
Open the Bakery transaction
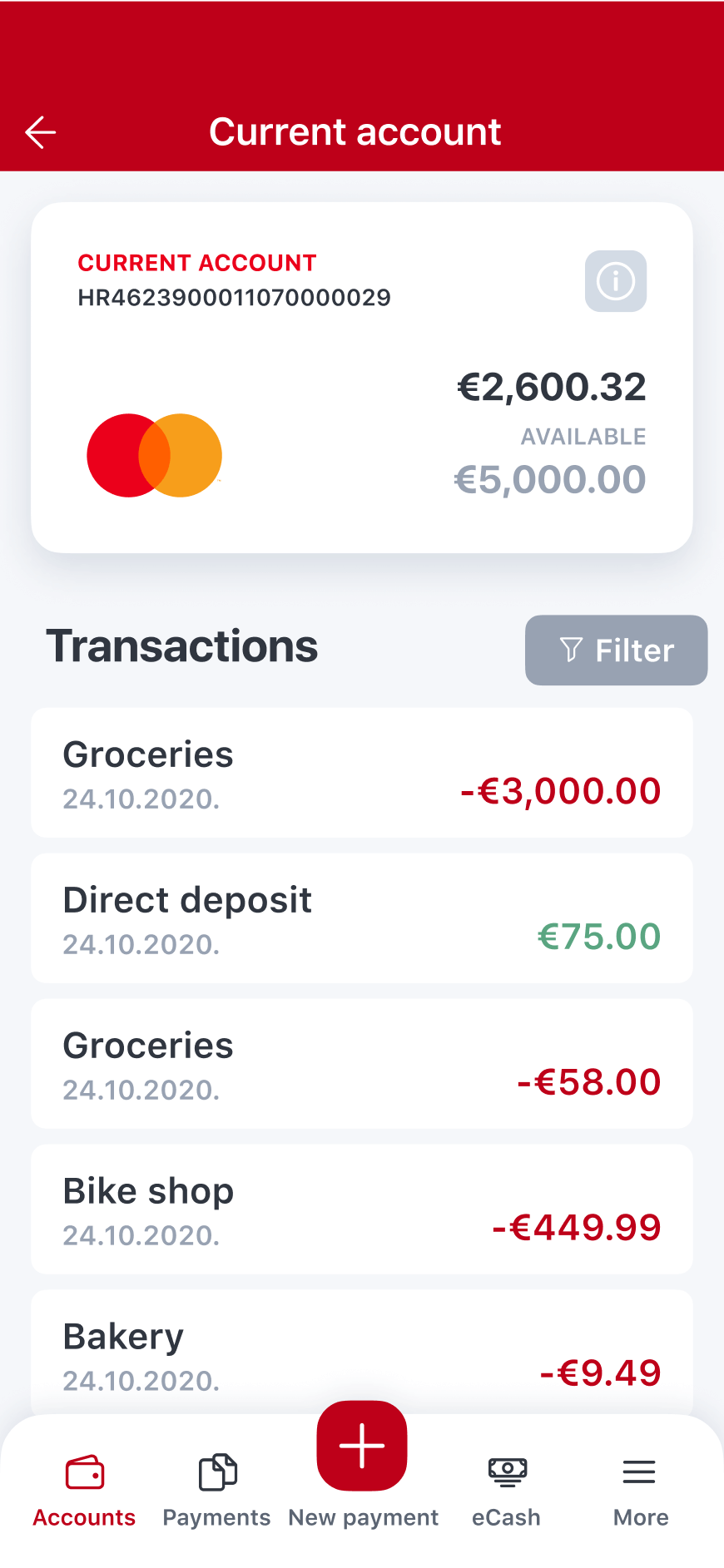[362, 1352]
